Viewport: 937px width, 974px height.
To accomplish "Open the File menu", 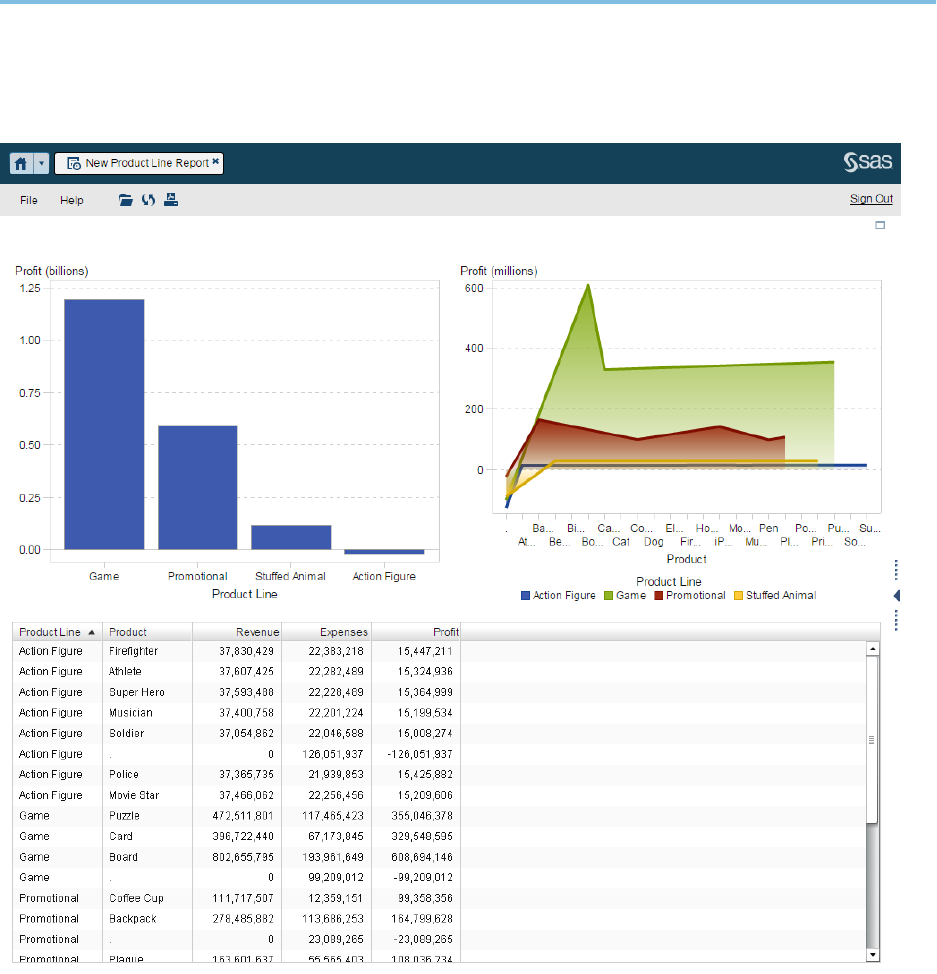I will pos(29,200).
